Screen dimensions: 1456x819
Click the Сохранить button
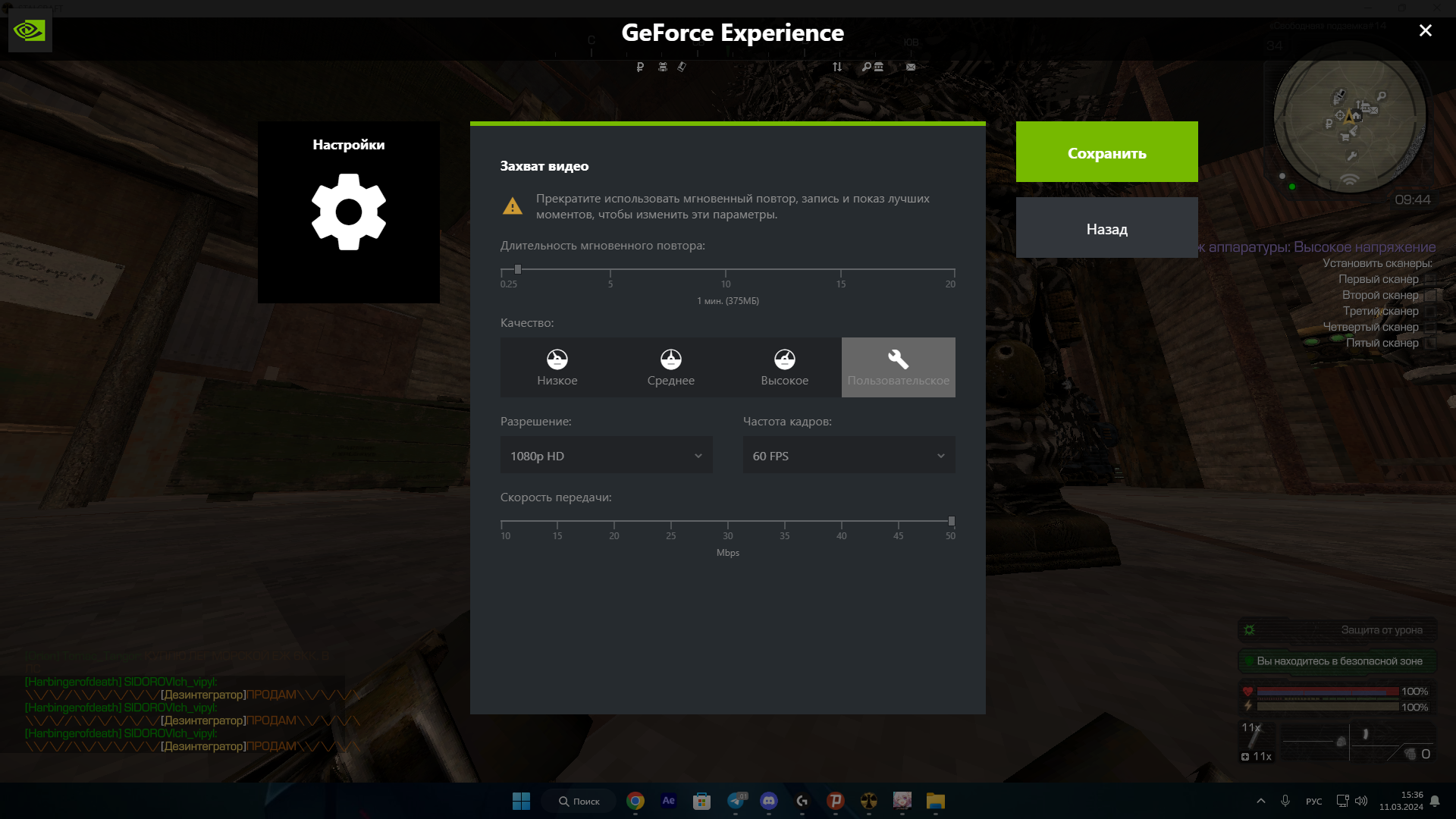(x=1107, y=152)
